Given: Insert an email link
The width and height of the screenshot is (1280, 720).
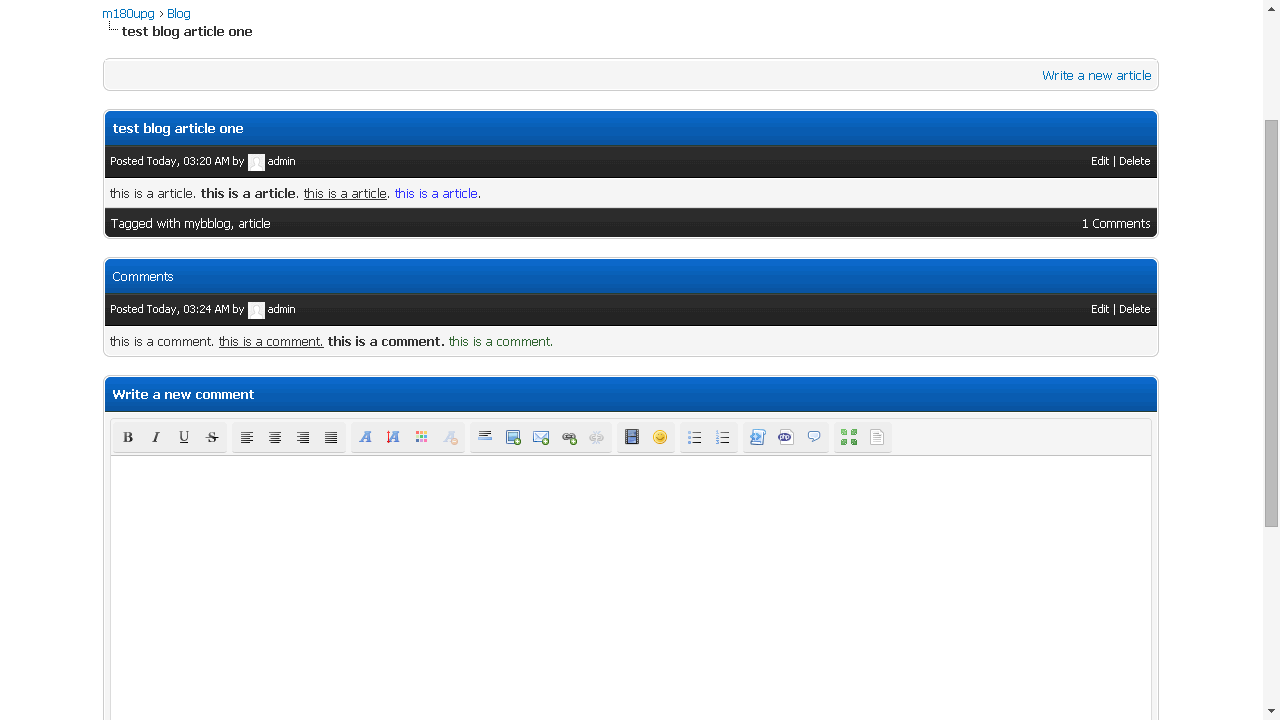Looking at the screenshot, I should point(541,437).
